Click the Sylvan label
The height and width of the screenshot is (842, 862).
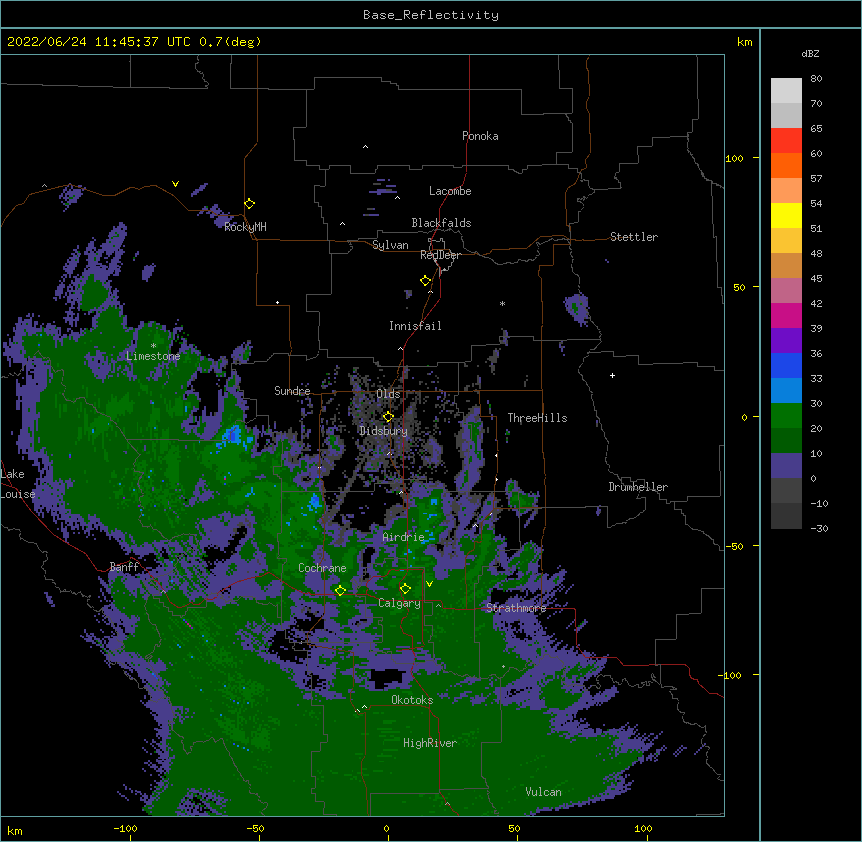click(390, 245)
